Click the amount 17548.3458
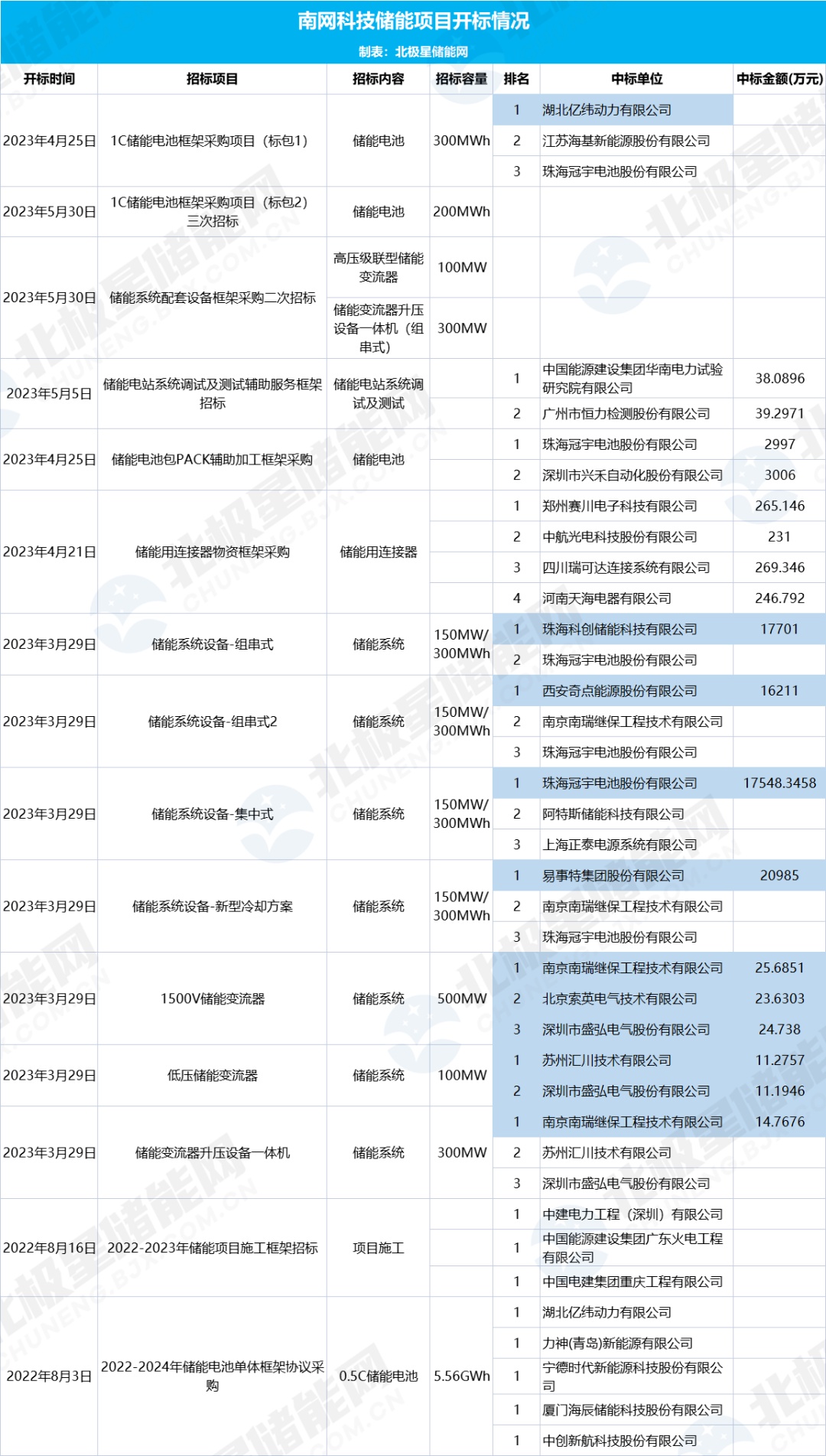826x1456 pixels. click(x=779, y=783)
